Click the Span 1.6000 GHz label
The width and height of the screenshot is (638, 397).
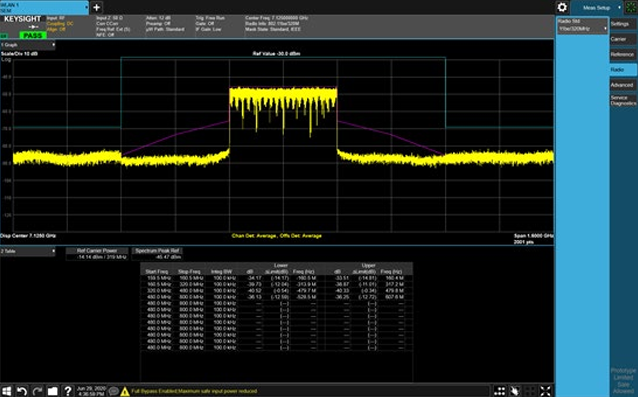tap(534, 236)
